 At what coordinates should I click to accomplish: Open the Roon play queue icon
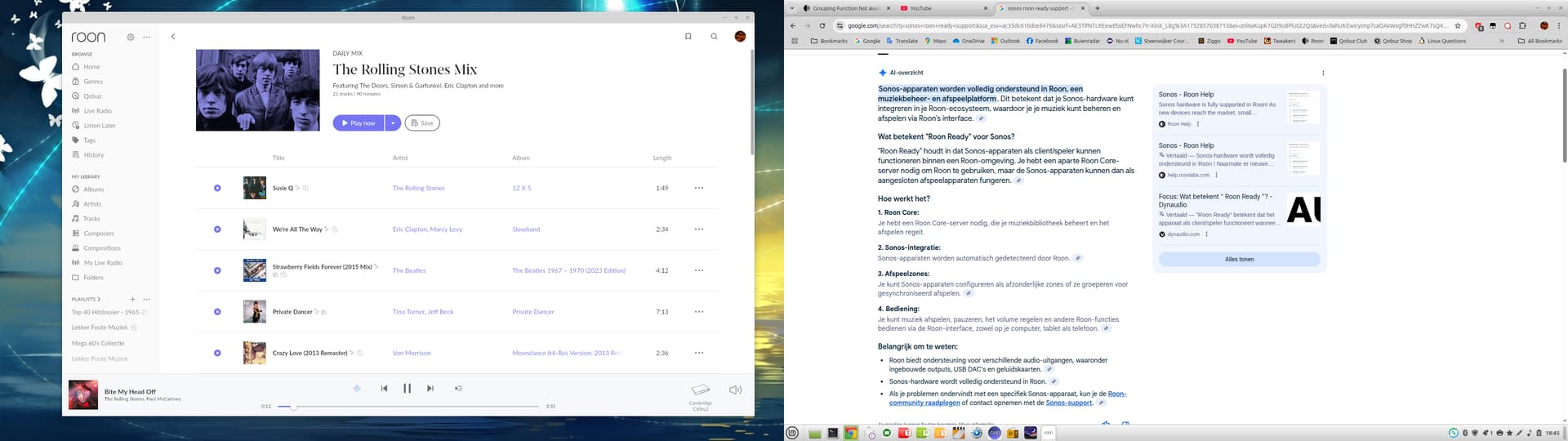pos(459,389)
